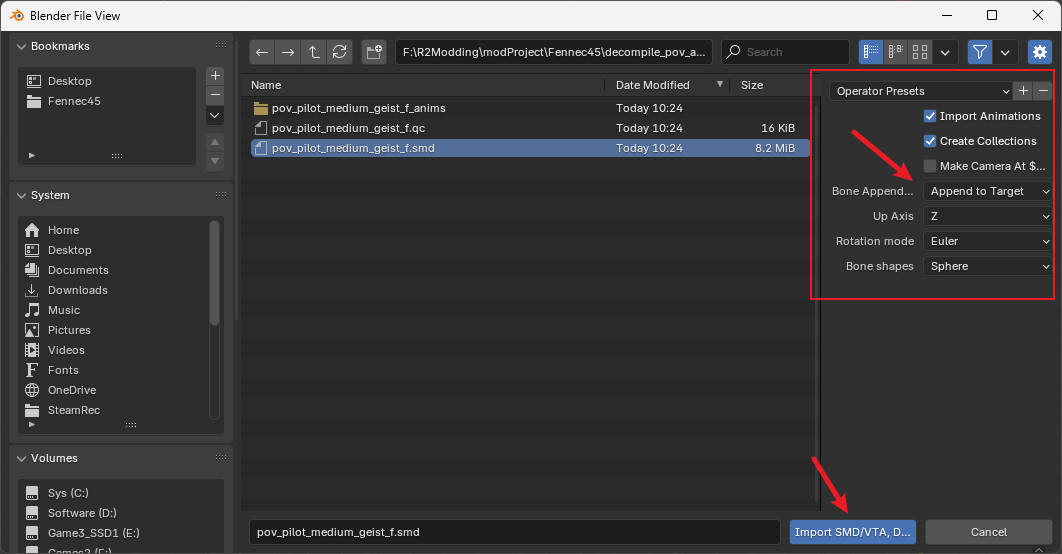Image resolution: width=1062 pixels, height=554 pixels.
Task: Expand the Operator Presets dropdown
Action: (920, 91)
